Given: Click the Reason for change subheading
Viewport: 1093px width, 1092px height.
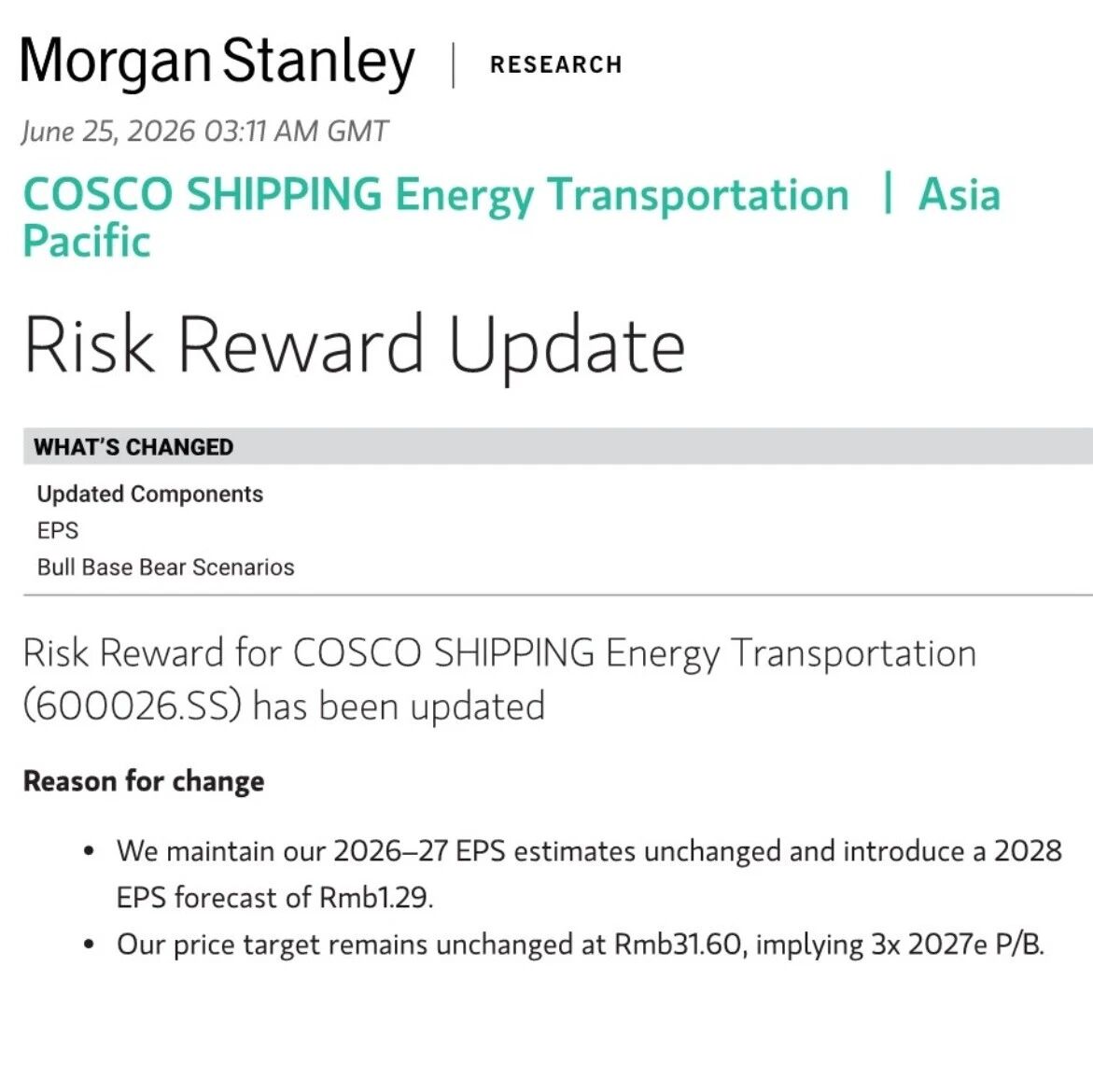Looking at the screenshot, I should (144, 781).
